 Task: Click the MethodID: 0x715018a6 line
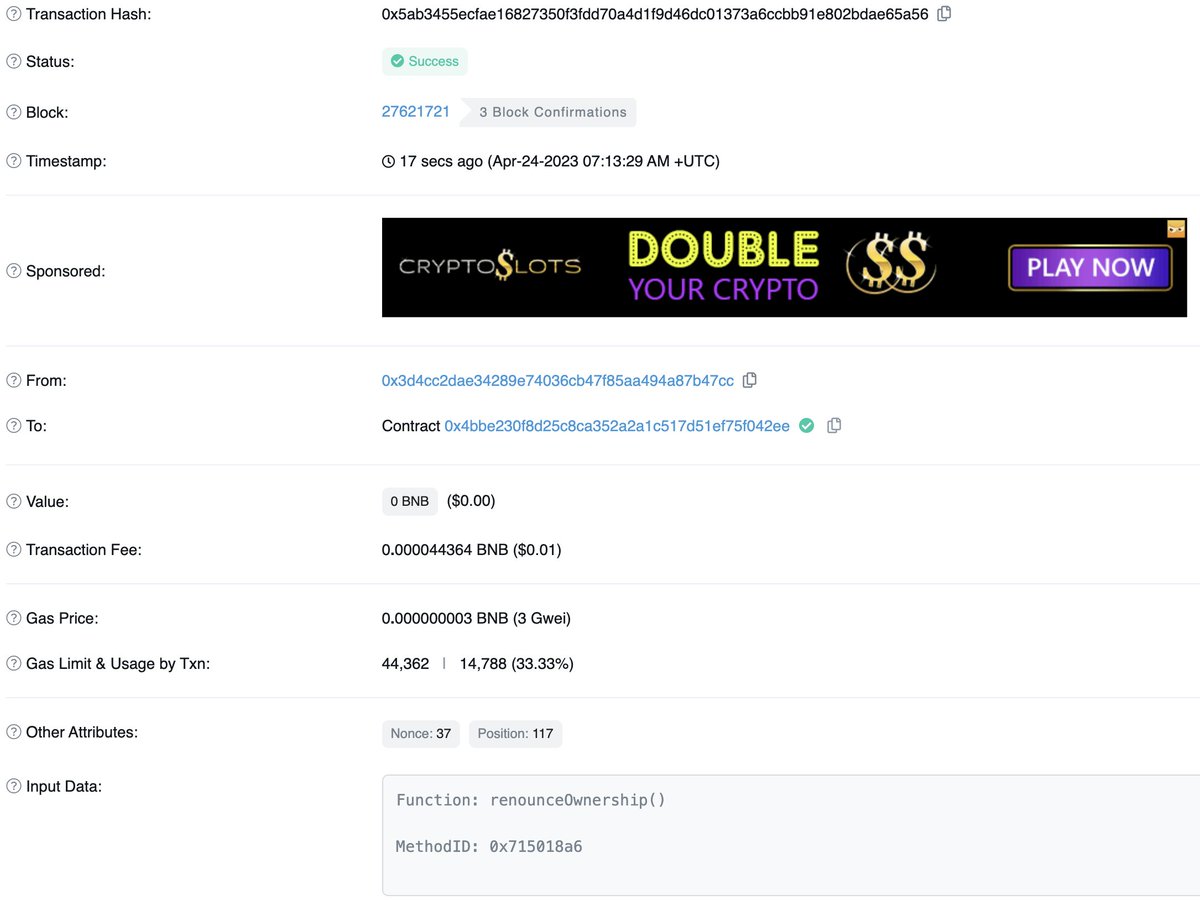coord(489,846)
